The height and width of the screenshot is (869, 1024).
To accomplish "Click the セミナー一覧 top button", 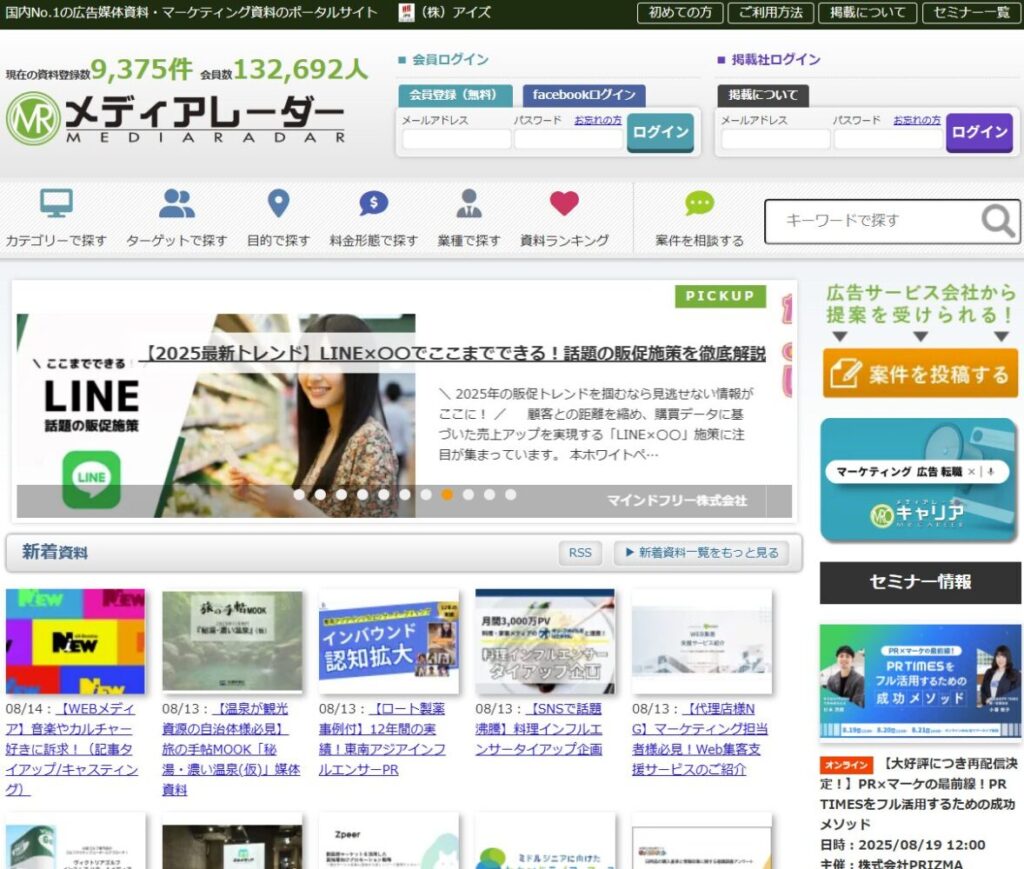I will pos(971,12).
